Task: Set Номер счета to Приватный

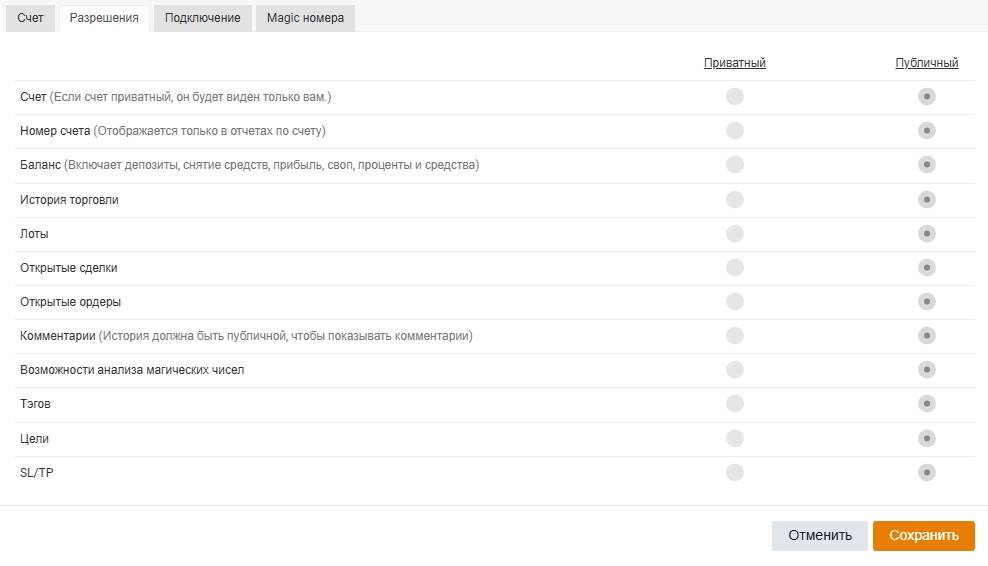Action: point(735,131)
